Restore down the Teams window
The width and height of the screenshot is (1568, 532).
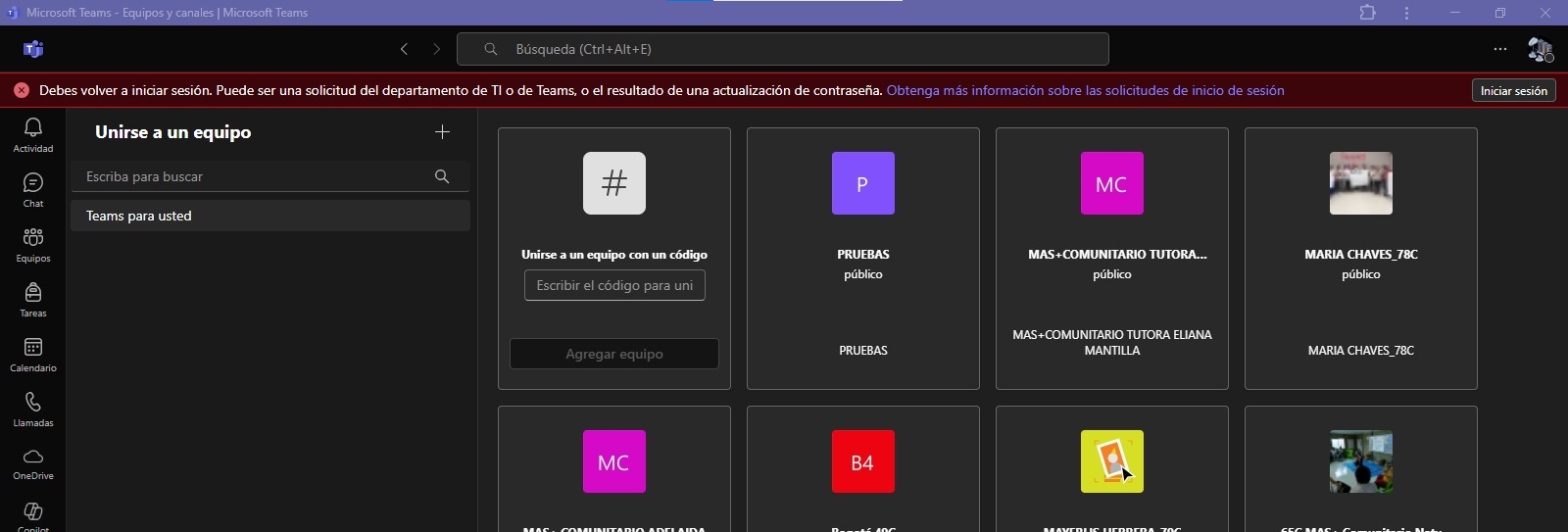coord(1500,13)
